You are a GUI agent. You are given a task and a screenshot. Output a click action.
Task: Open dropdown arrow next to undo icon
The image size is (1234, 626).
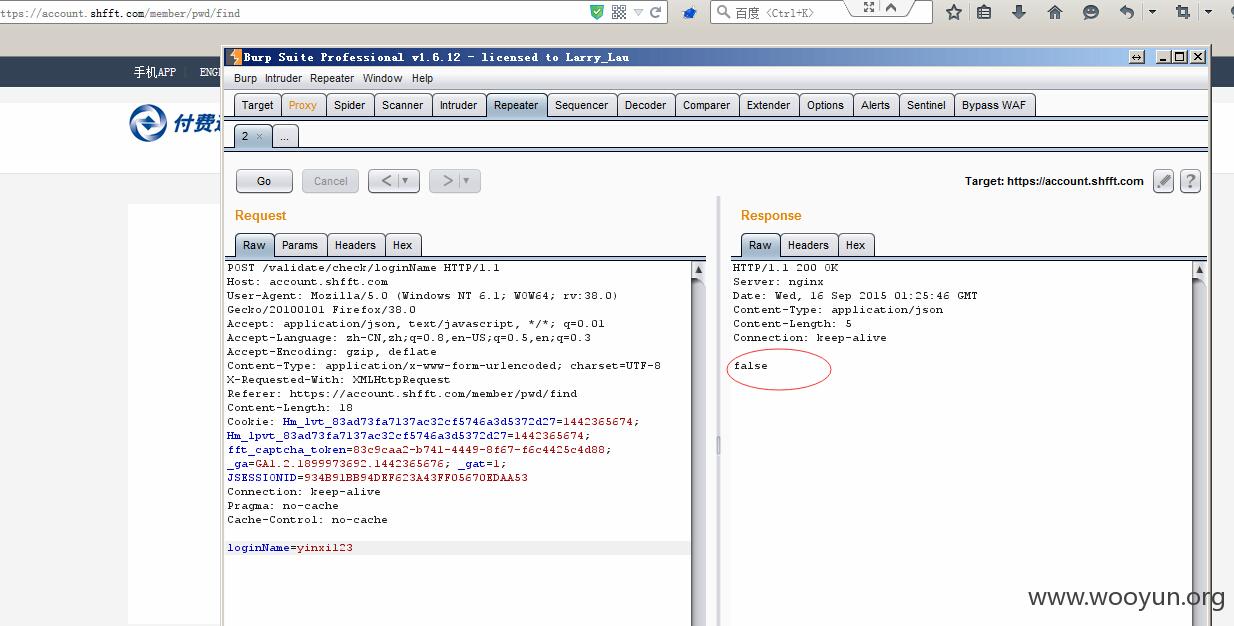tap(1152, 12)
